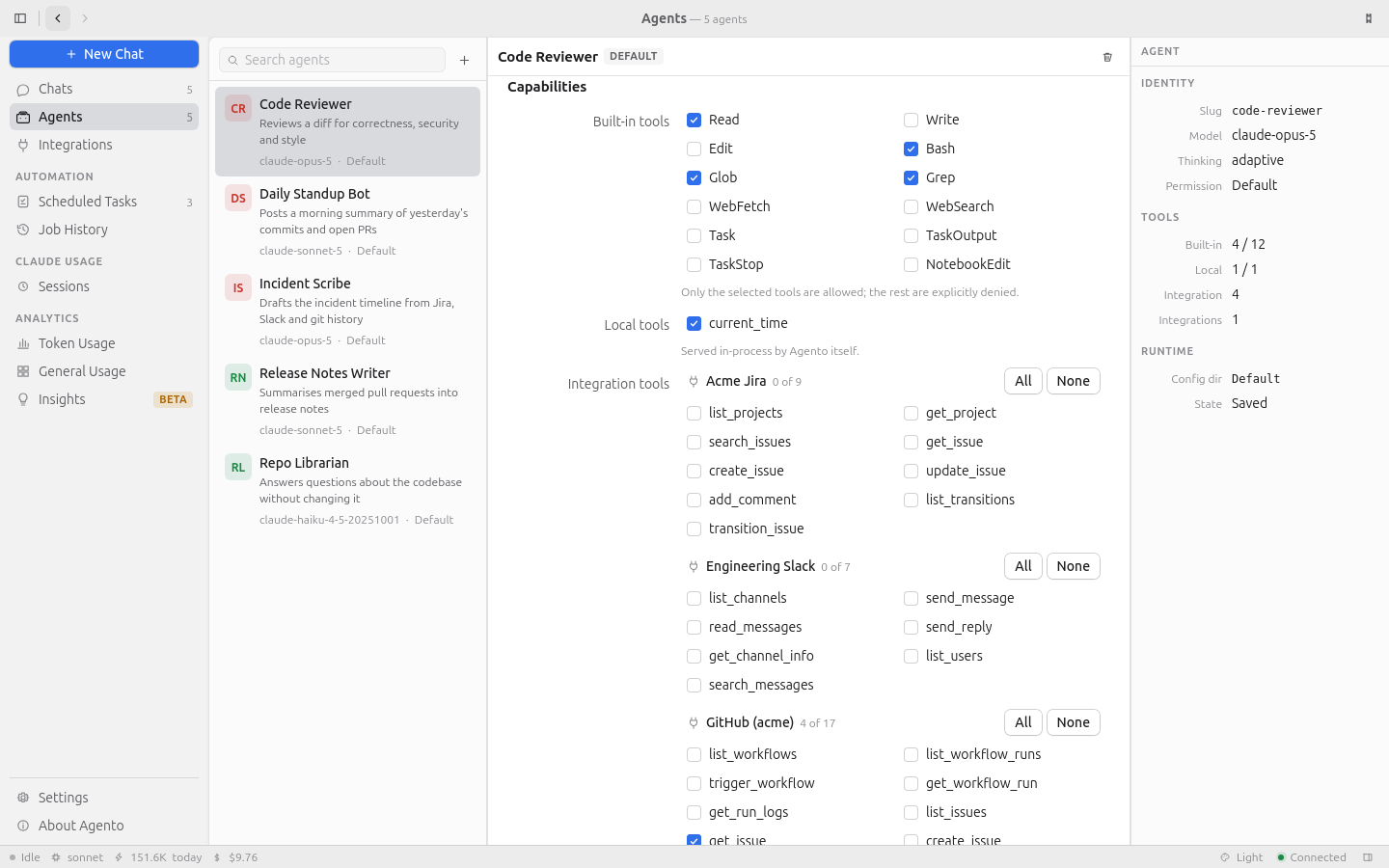Click the Search agents field
1389x868 pixels.
pos(333,60)
